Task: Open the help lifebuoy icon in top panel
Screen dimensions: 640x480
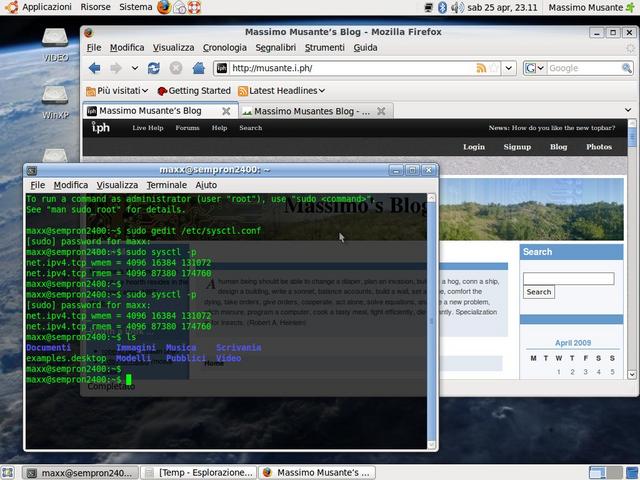Action: point(194,7)
